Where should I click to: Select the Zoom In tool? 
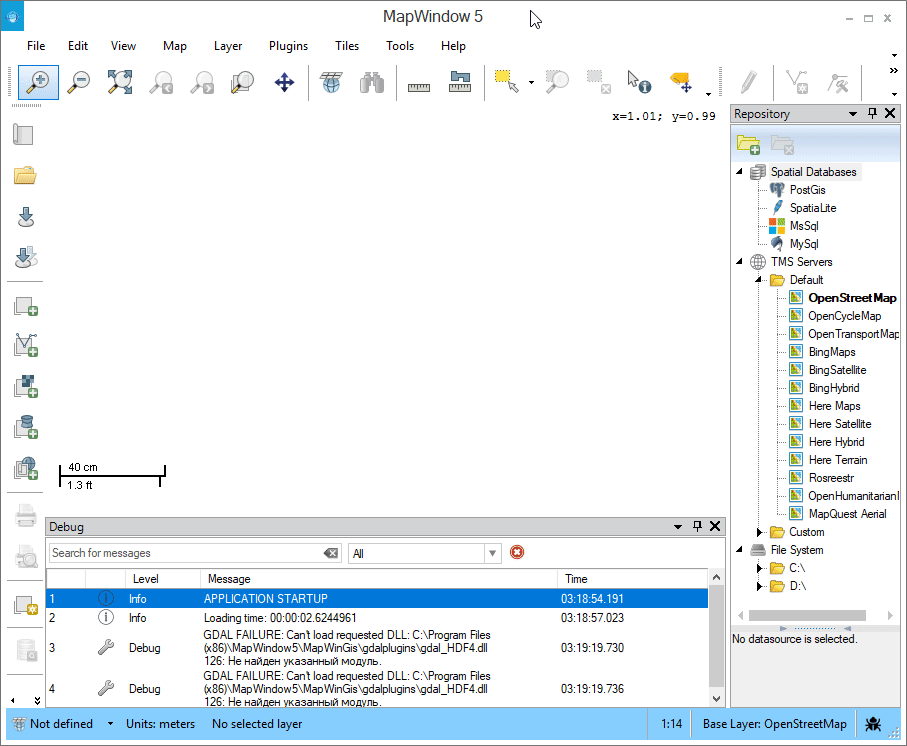click(38, 83)
